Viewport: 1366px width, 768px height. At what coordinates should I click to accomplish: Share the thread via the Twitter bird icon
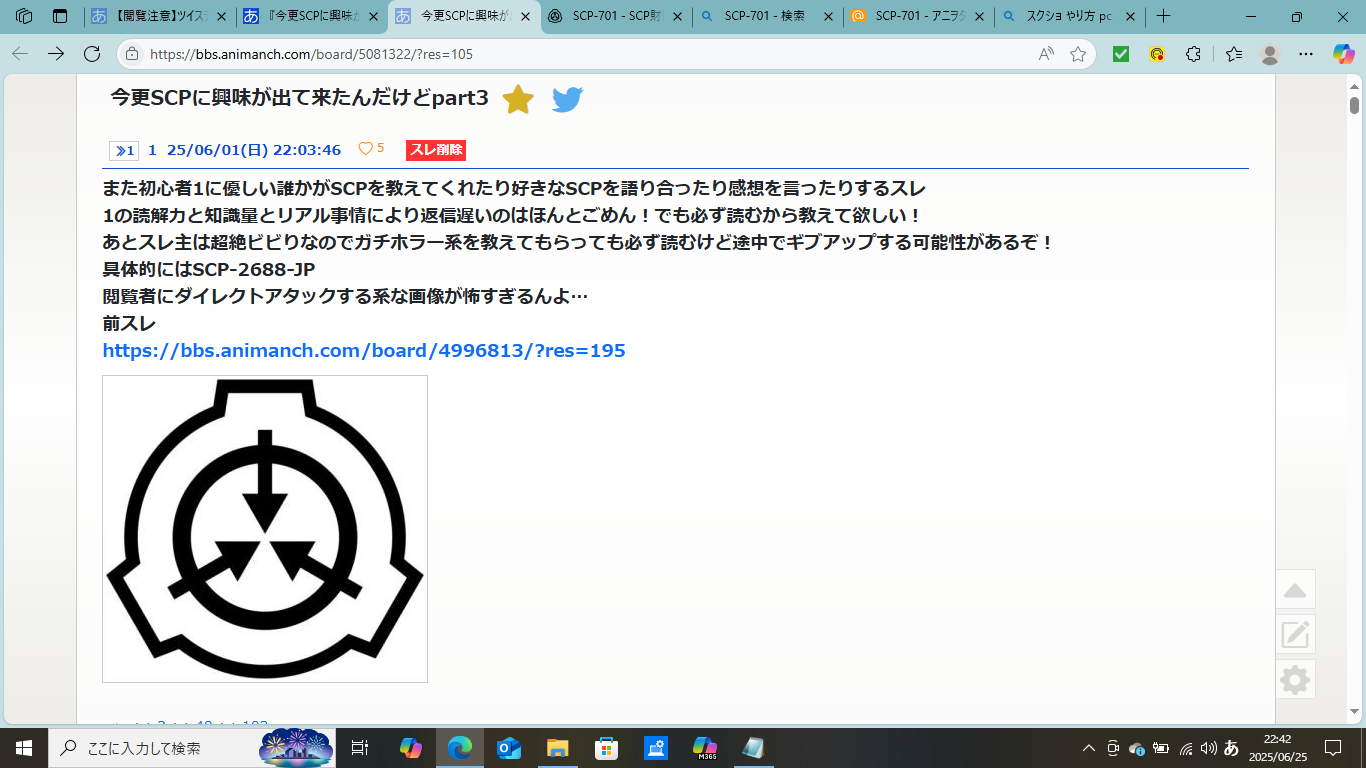567,99
